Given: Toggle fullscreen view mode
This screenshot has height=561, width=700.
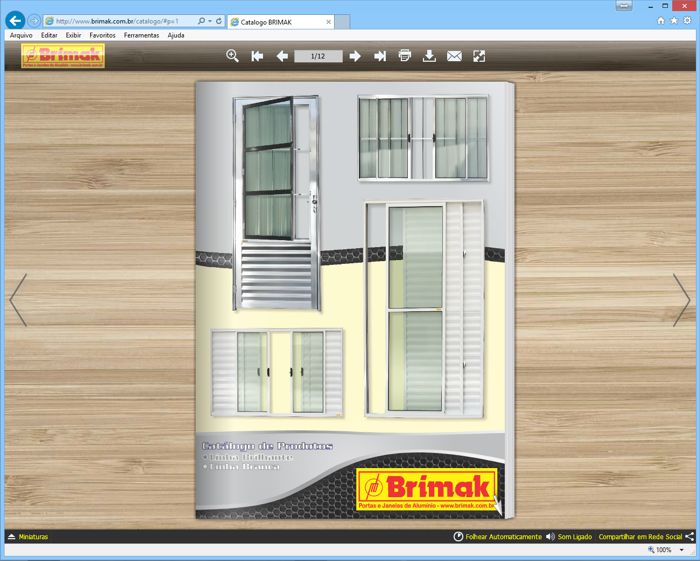Looking at the screenshot, I should (479, 56).
